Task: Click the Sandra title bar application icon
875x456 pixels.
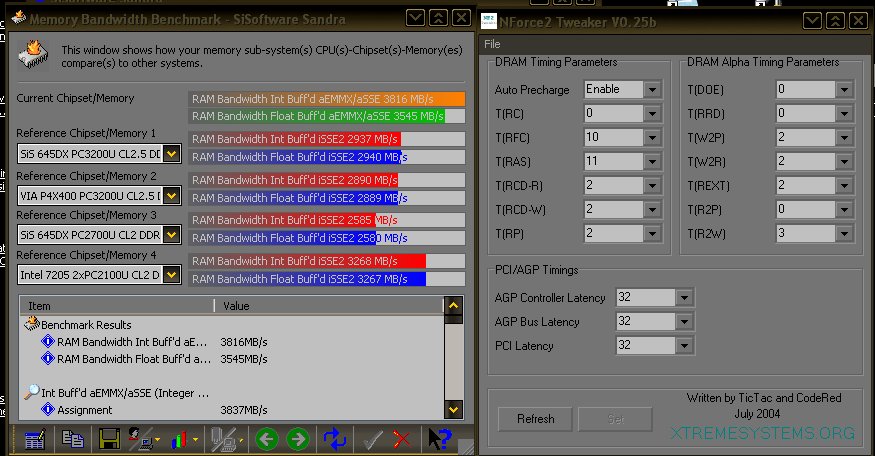Action: click(x=18, y=17)
